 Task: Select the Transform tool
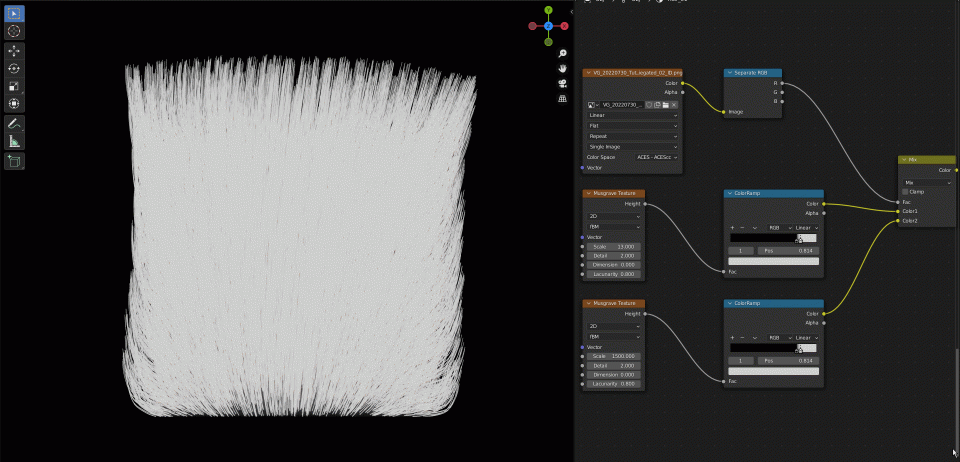pos(15,104)
